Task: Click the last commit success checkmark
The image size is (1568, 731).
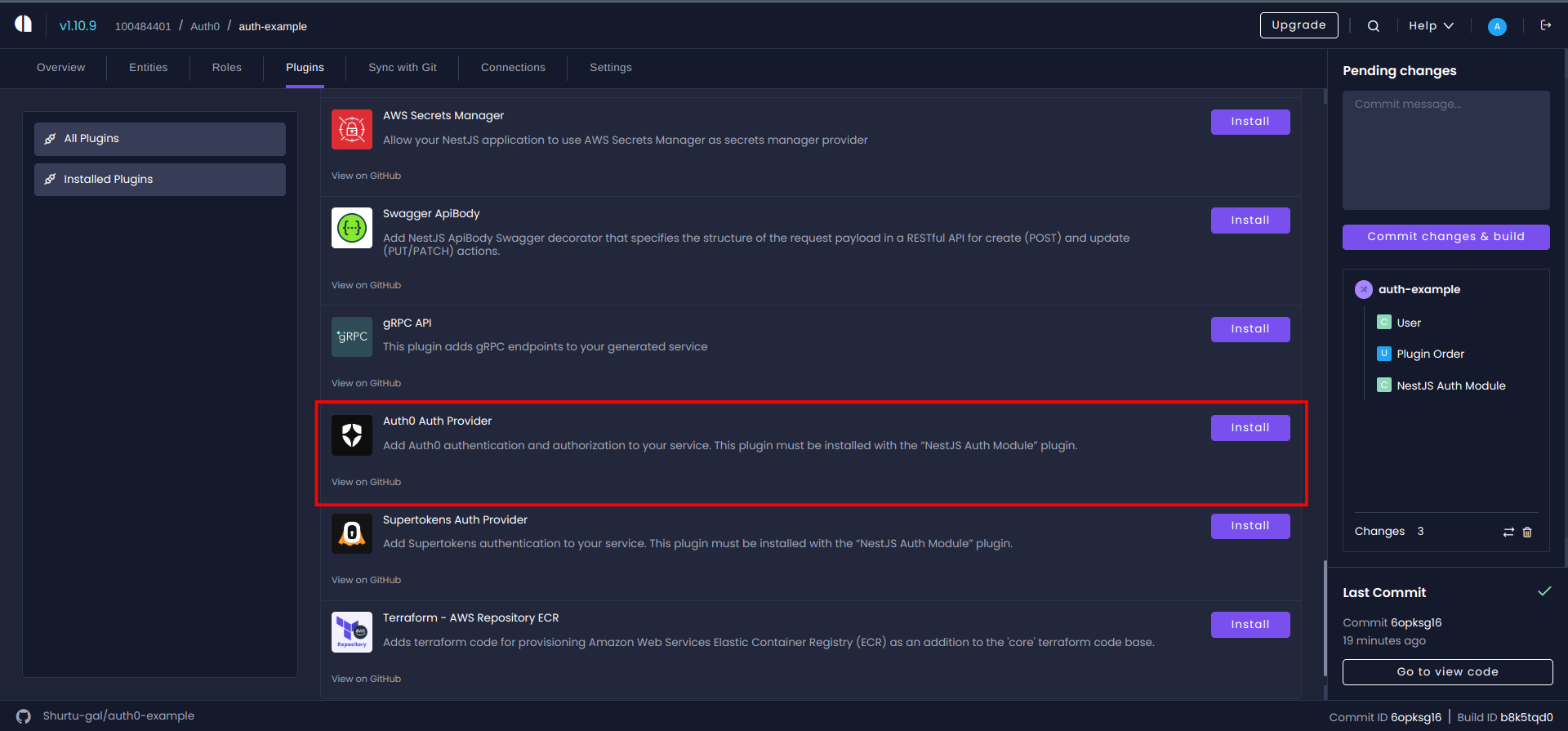Action: coord(1544,591)
